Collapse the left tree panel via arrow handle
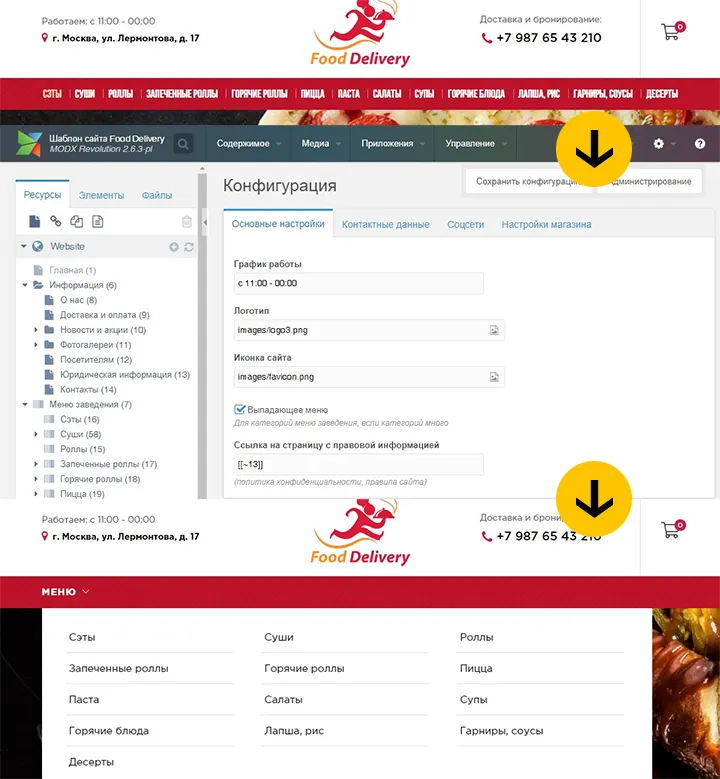This screenshot has height=779, width=720. tap(205, 223)
